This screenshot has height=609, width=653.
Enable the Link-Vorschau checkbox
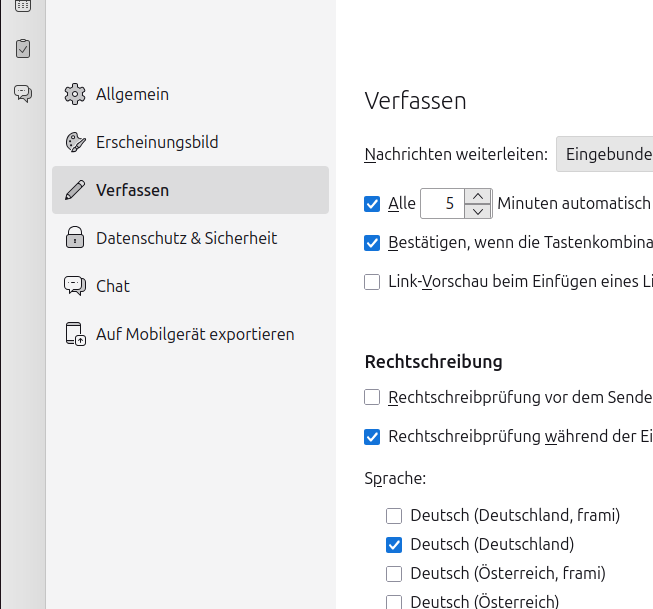click(x=372, y=282)
